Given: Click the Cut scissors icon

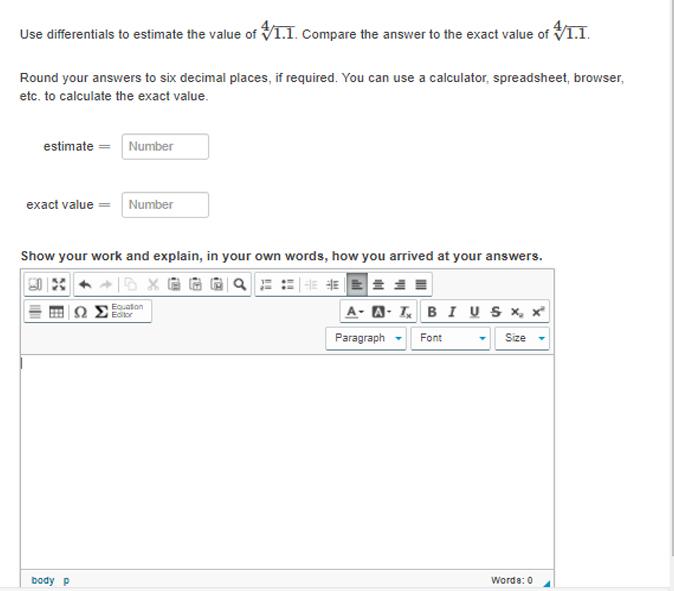Looking at the screenshot, I should click(x=153, y=285).
